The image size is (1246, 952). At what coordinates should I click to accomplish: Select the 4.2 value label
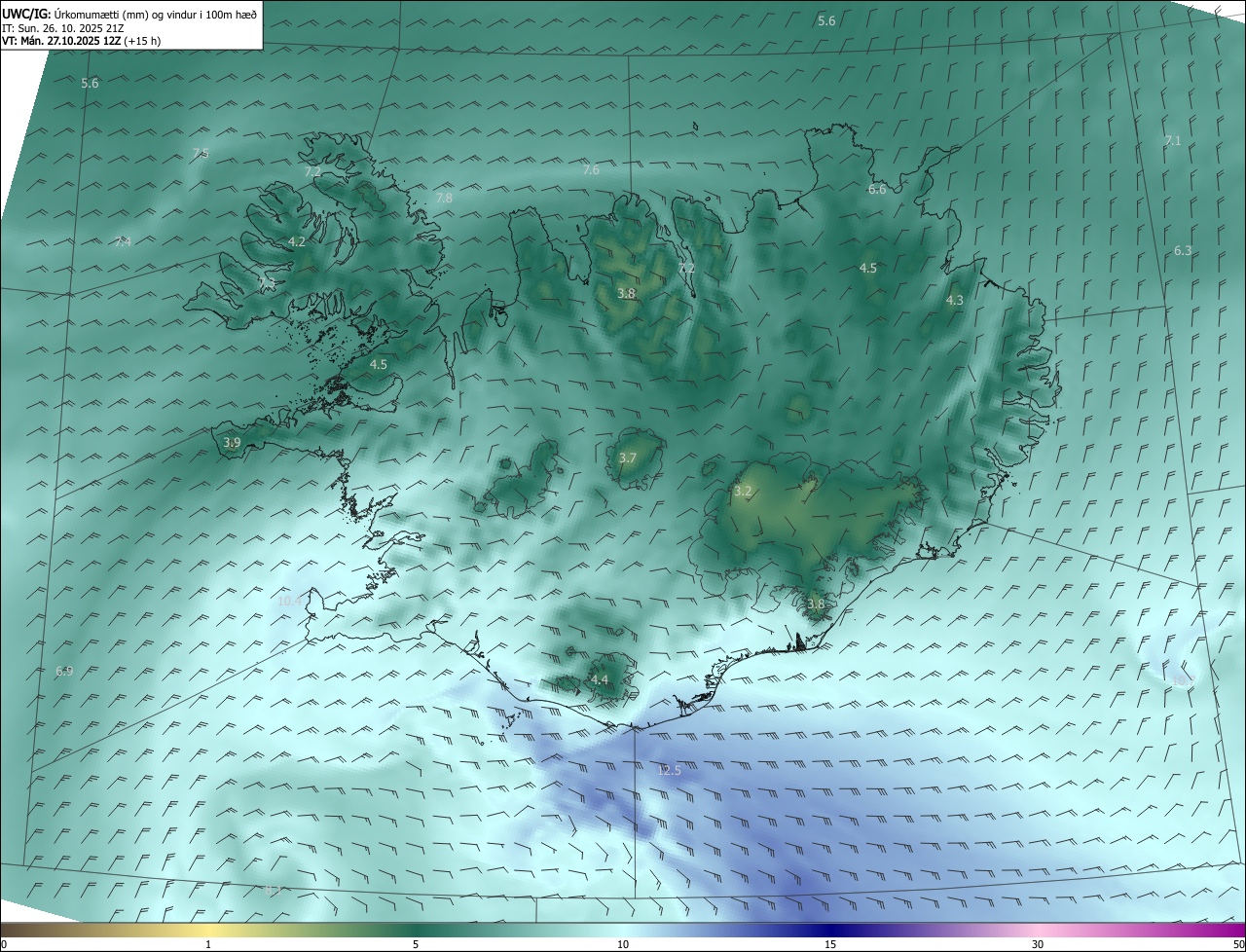coord(297,241)
